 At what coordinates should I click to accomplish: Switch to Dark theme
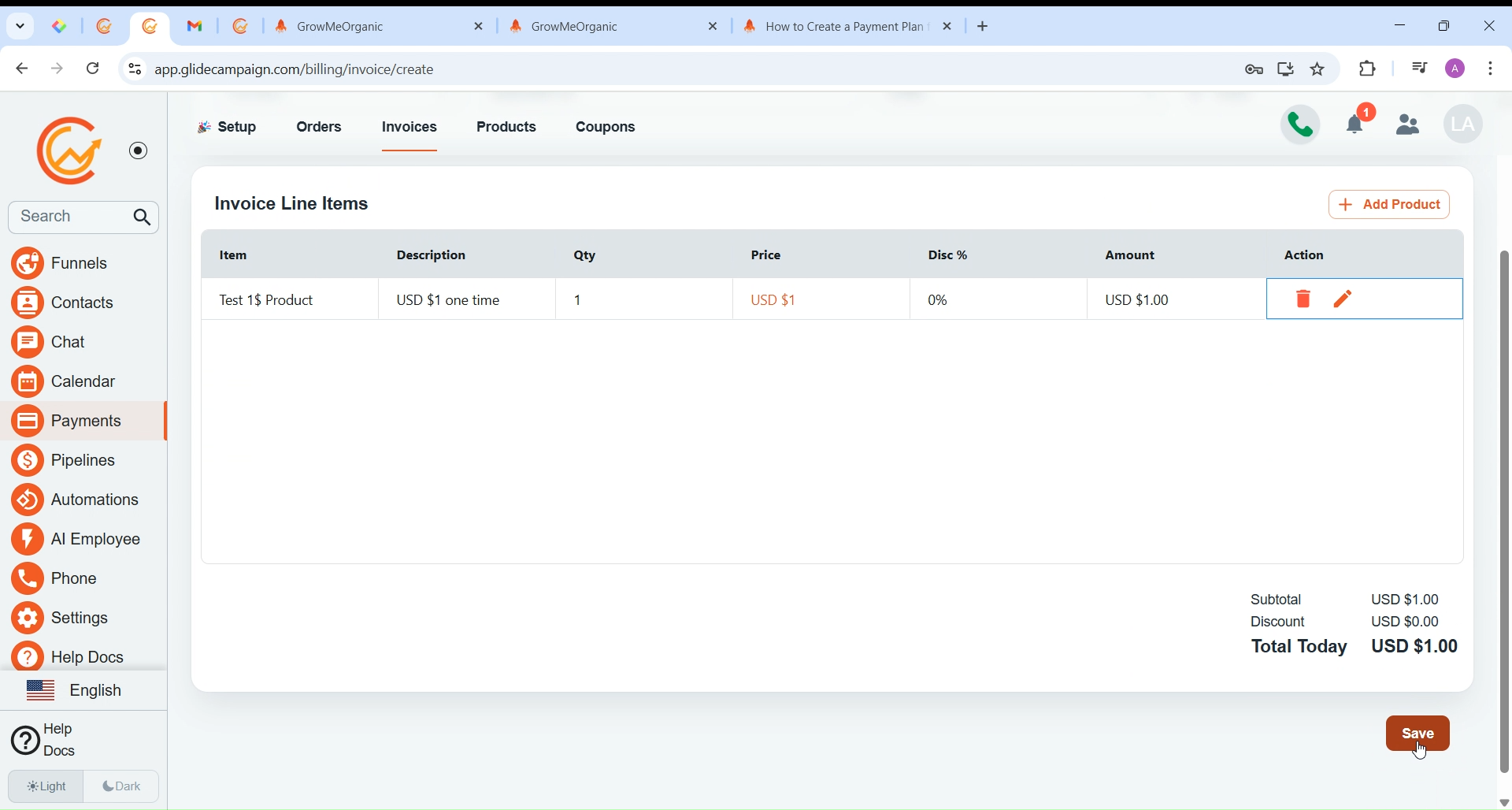pyautogui.click(x=122, y=786)
